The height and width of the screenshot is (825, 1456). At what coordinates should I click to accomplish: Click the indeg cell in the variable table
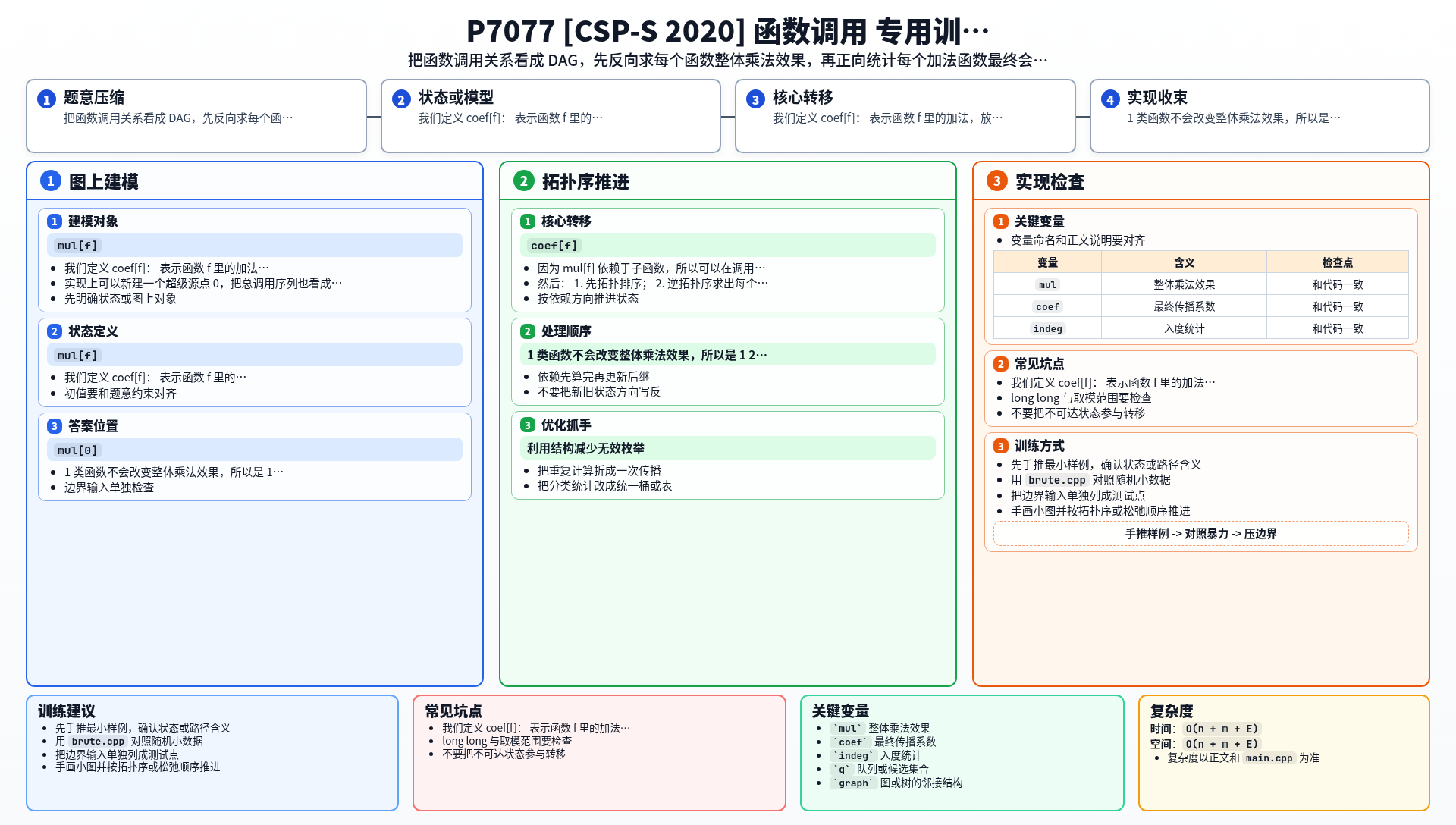(1047, 328)
